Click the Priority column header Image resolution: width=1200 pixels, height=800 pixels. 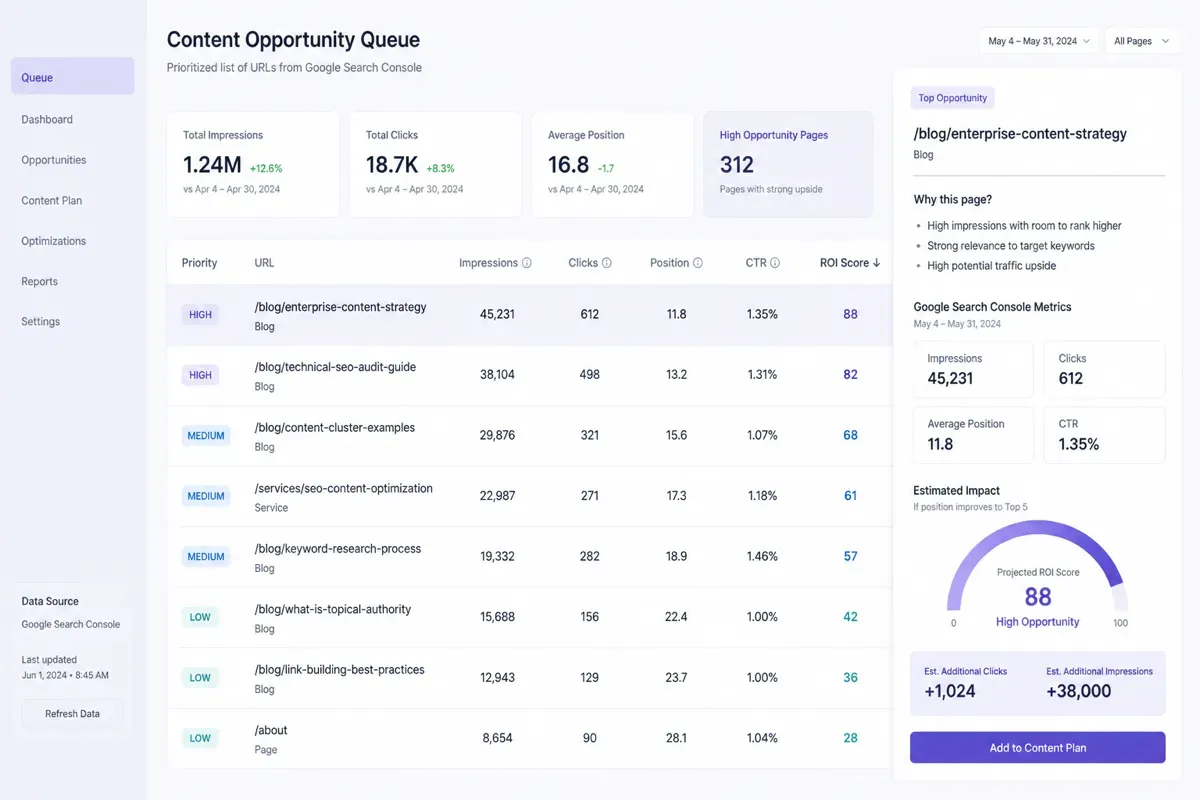coord(199,263)
